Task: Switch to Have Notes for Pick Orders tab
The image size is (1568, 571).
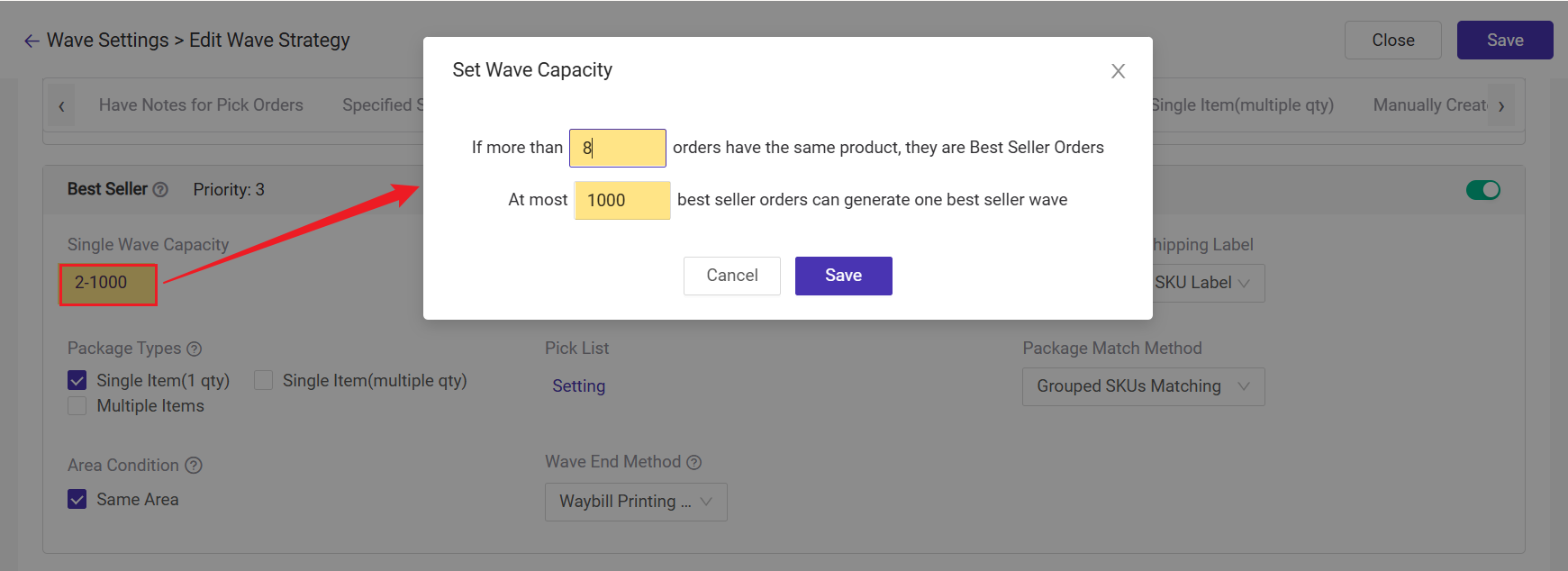Action: pos(201,105)
